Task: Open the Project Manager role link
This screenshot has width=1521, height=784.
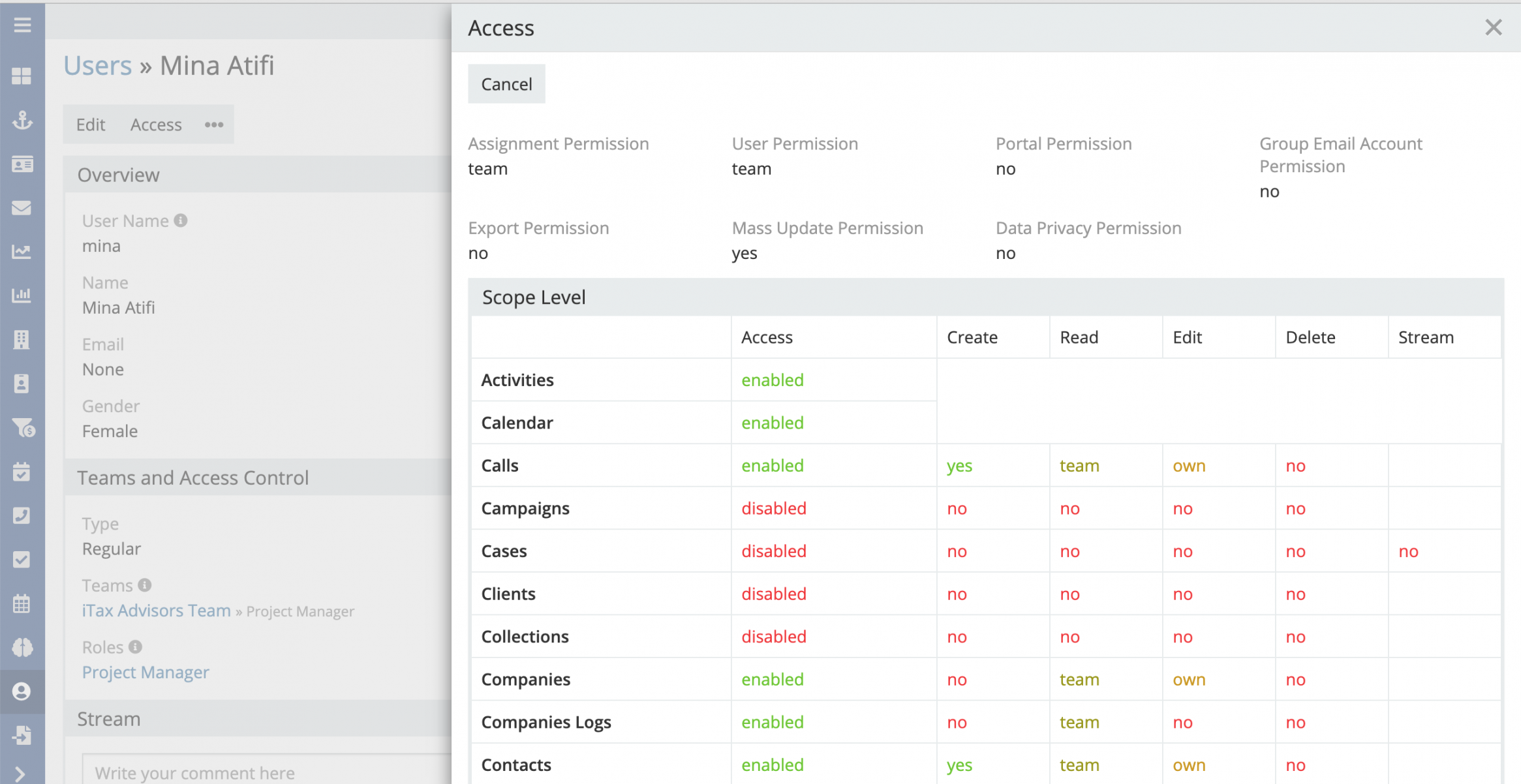Action: tap(146, 672)
